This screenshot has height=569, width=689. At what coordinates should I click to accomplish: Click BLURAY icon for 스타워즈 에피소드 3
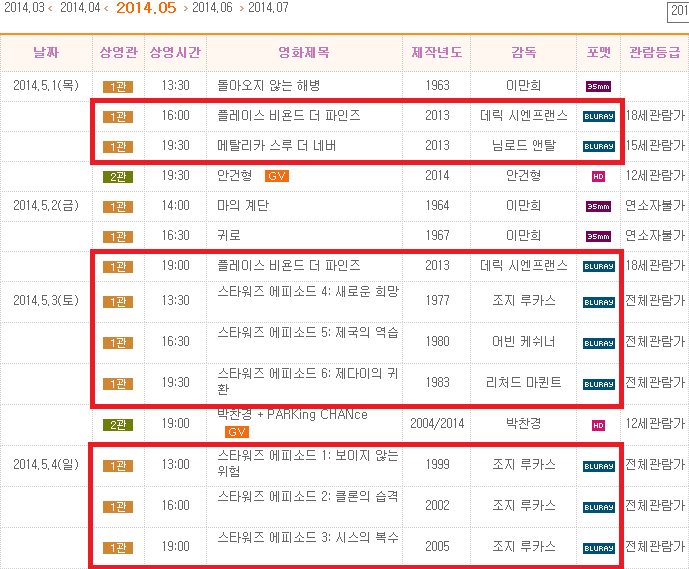click(x=598, y=548)
